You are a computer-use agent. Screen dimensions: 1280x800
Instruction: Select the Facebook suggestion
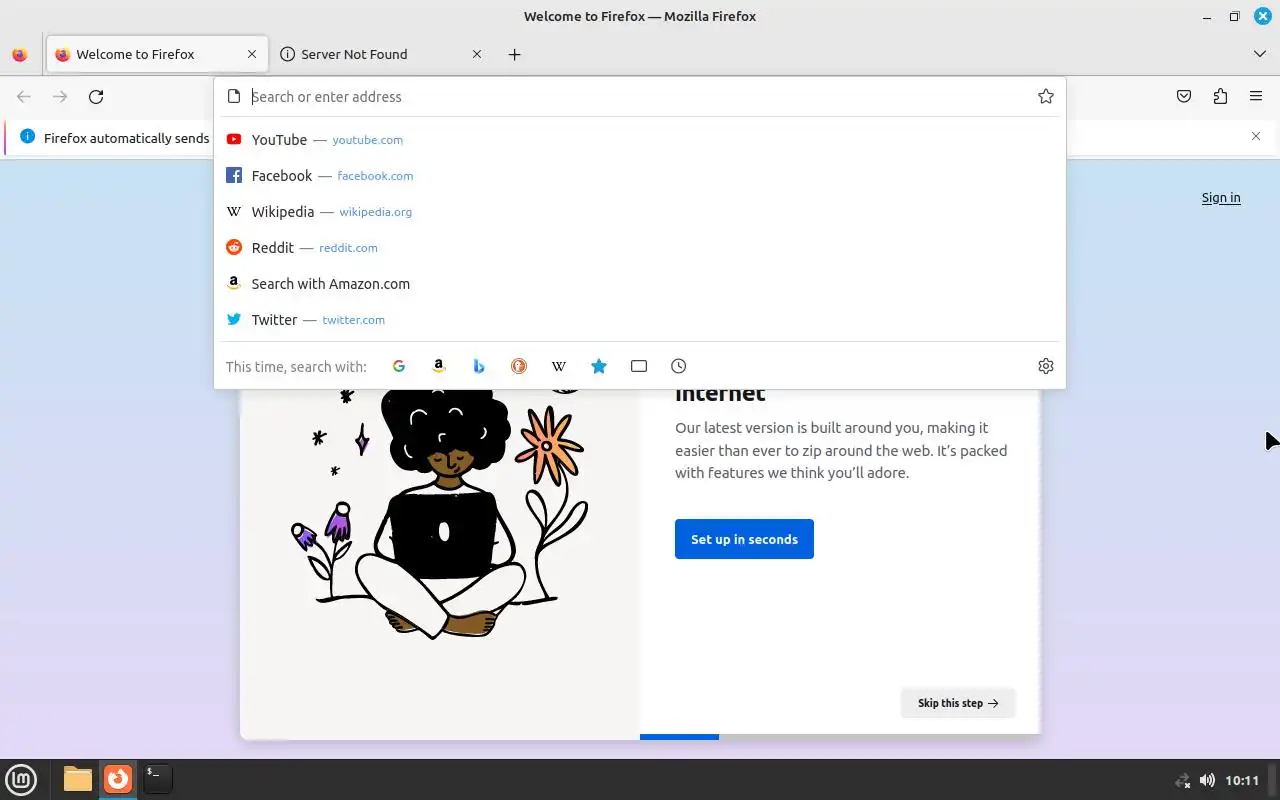pyautogui.click(x=640, y=176)
